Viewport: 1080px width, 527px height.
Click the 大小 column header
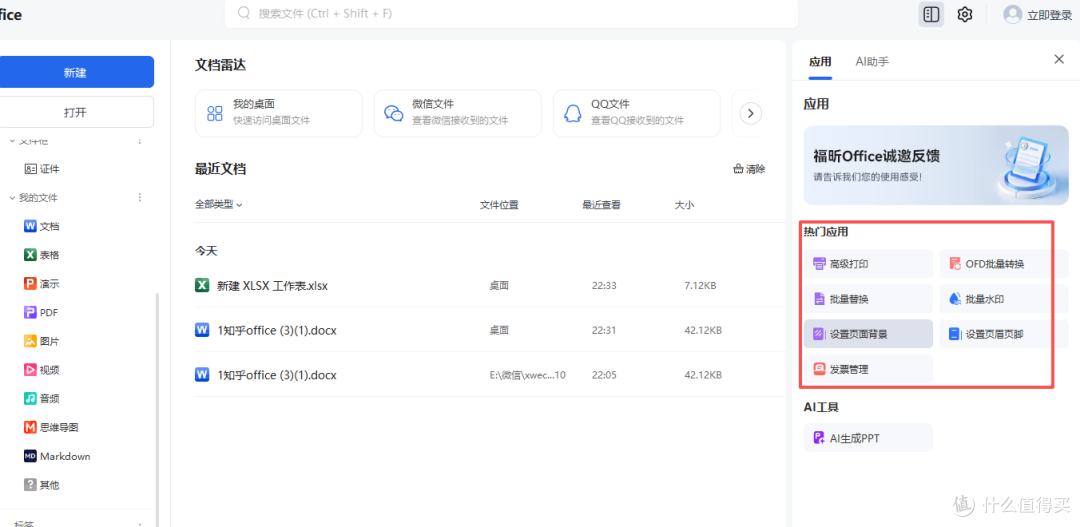tap(685, 205)
